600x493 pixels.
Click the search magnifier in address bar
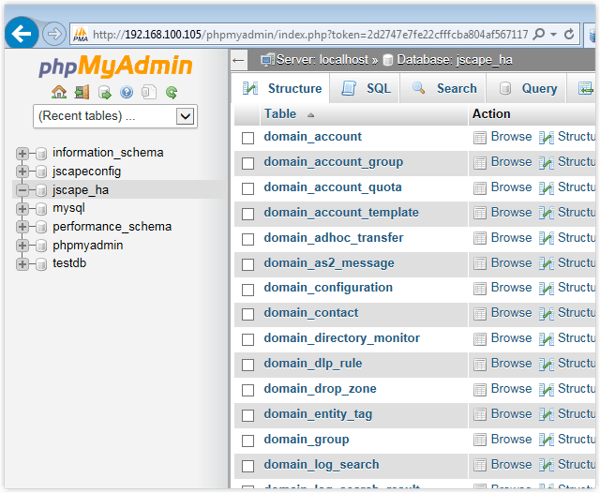coord(539,34)
